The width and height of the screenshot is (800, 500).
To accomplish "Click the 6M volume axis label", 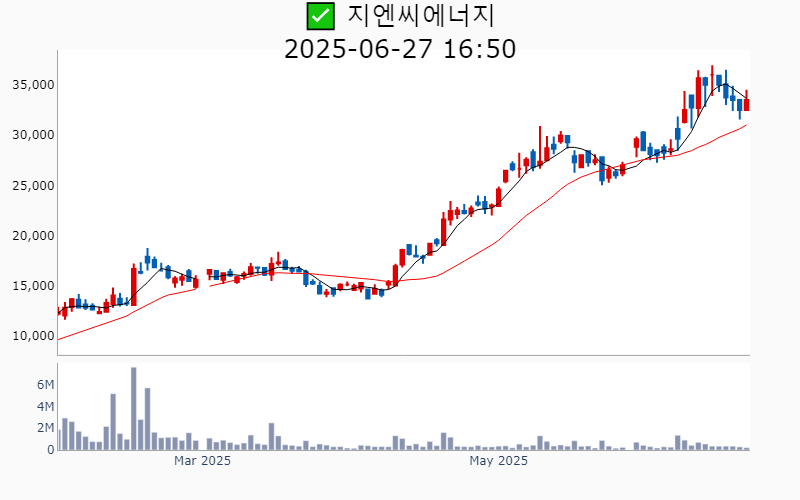I will click(45, 385).
